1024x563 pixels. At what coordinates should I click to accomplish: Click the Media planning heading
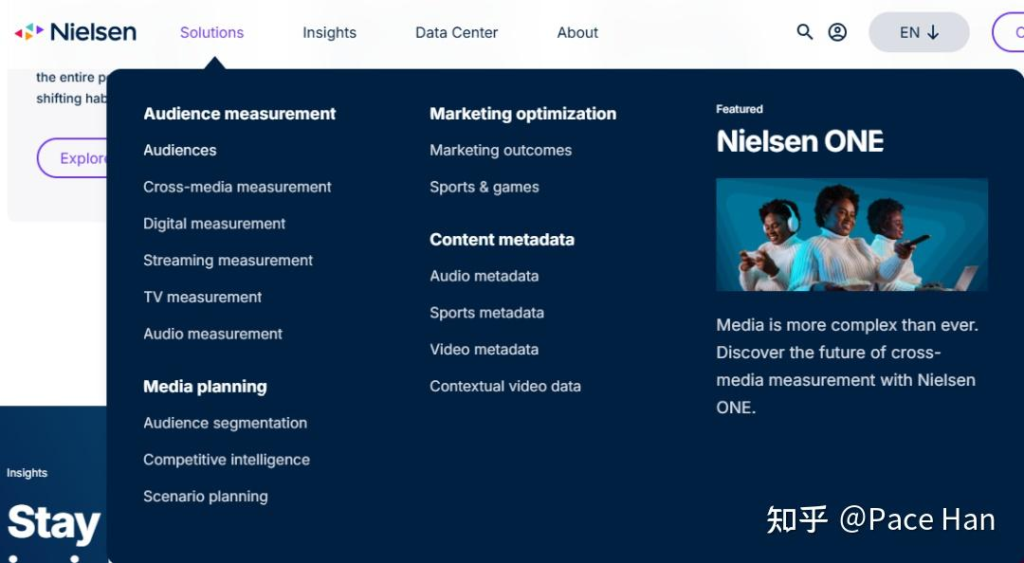[205, 387]
